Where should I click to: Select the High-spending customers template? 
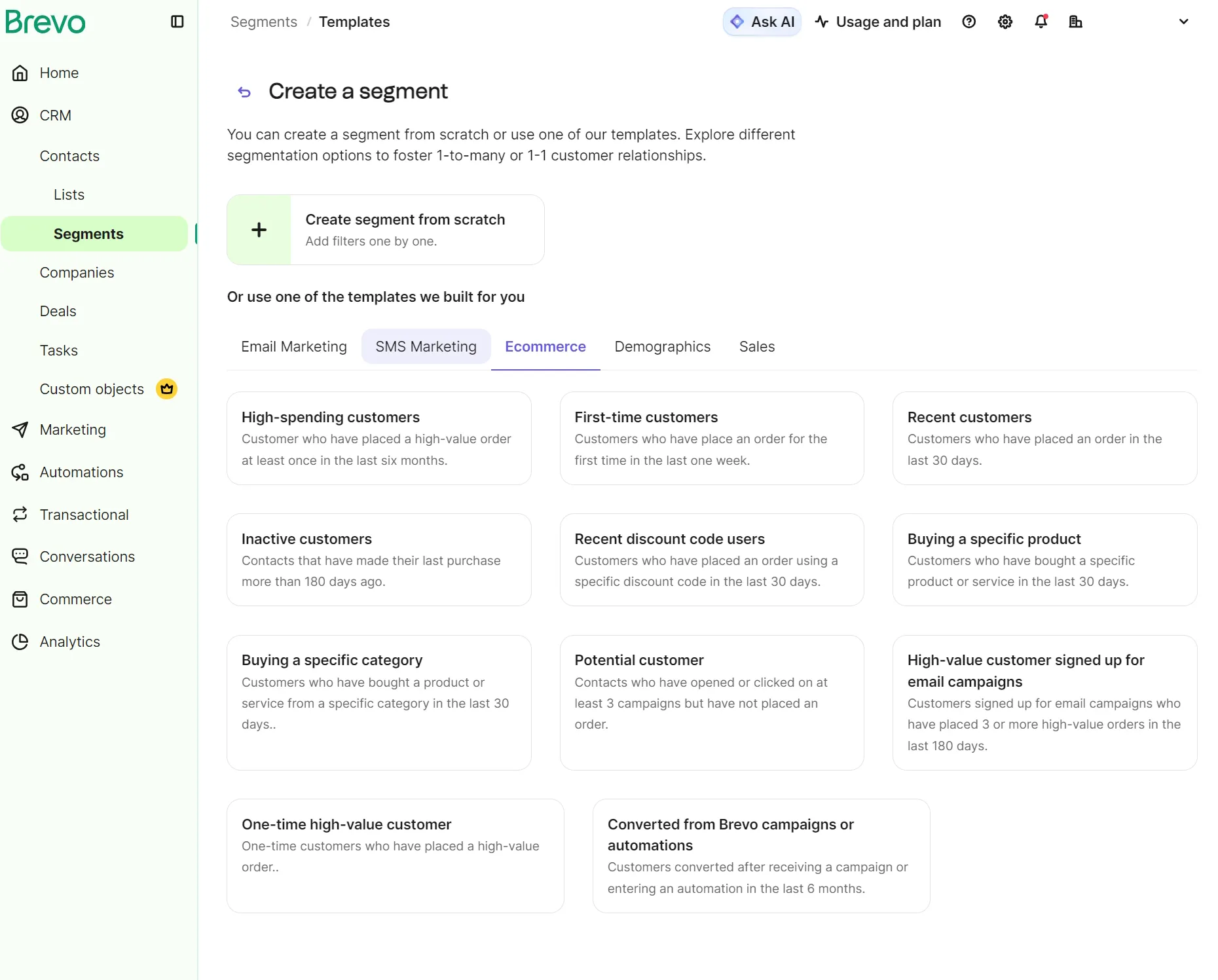(379, 438)
